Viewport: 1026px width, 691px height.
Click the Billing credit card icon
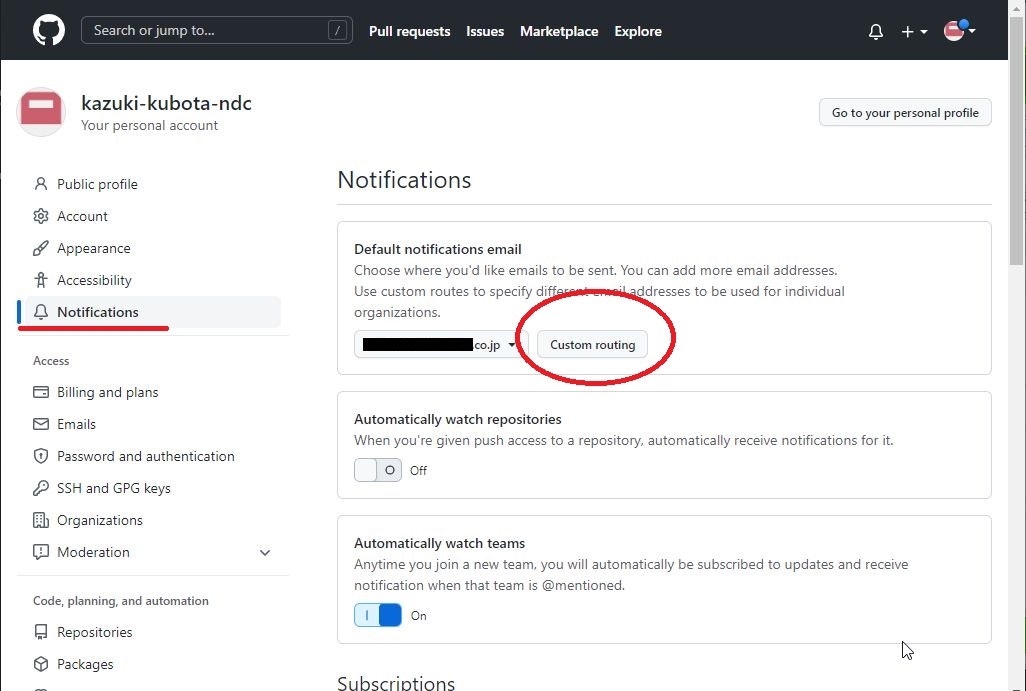pos(41,392)
